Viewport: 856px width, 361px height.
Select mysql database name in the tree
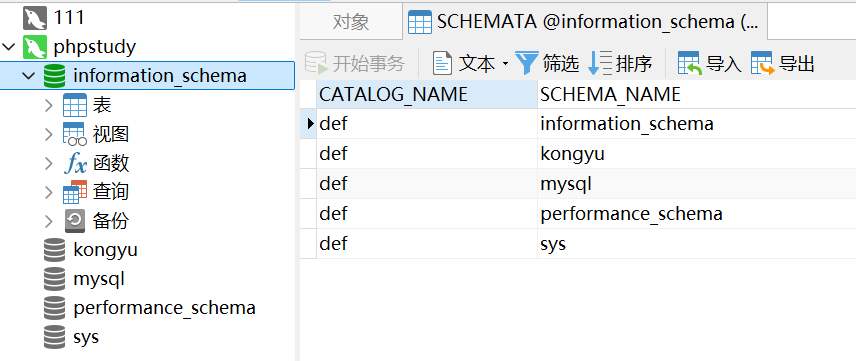pyautogui.click(x=99, y=280)
